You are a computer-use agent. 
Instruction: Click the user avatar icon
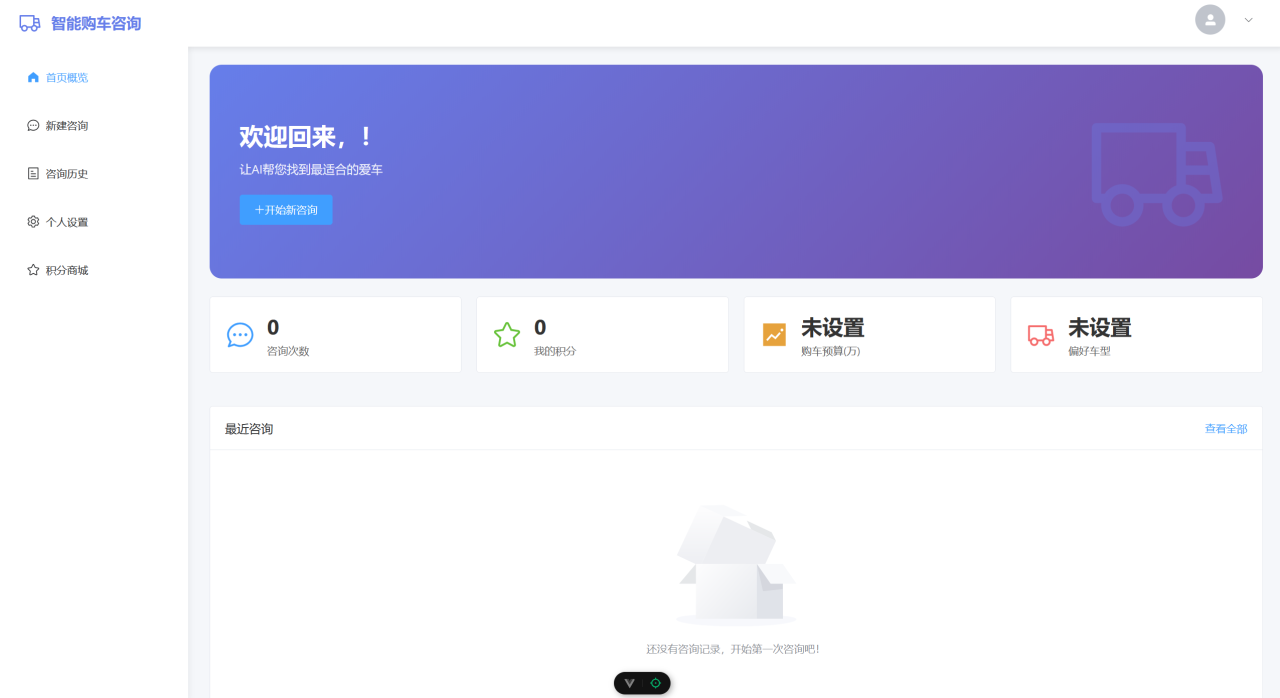click(x=1210, y=20)
